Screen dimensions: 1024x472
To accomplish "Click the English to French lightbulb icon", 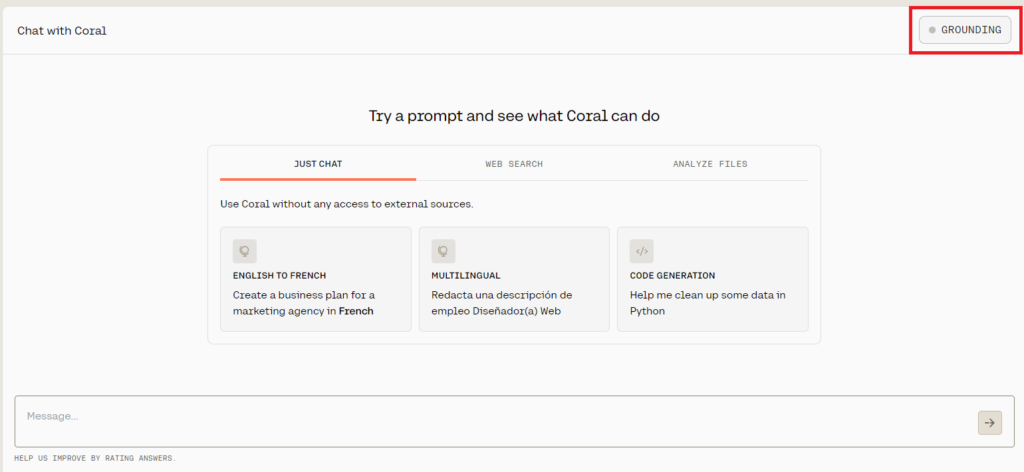I will pyautogui.click(x=245, y=251).
